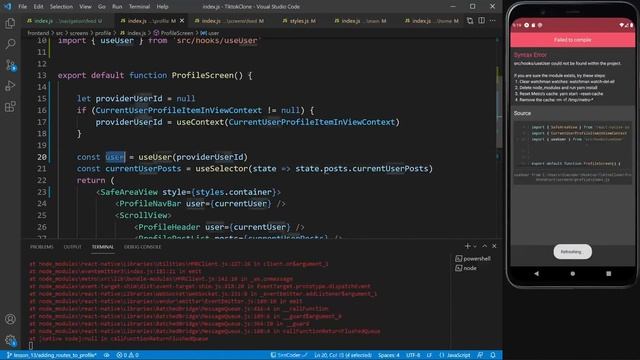Viewport: 640px width, 360px height.
Task: Click line number 20 in gutter
Action: pyautogui.click(x=42, y=157)
